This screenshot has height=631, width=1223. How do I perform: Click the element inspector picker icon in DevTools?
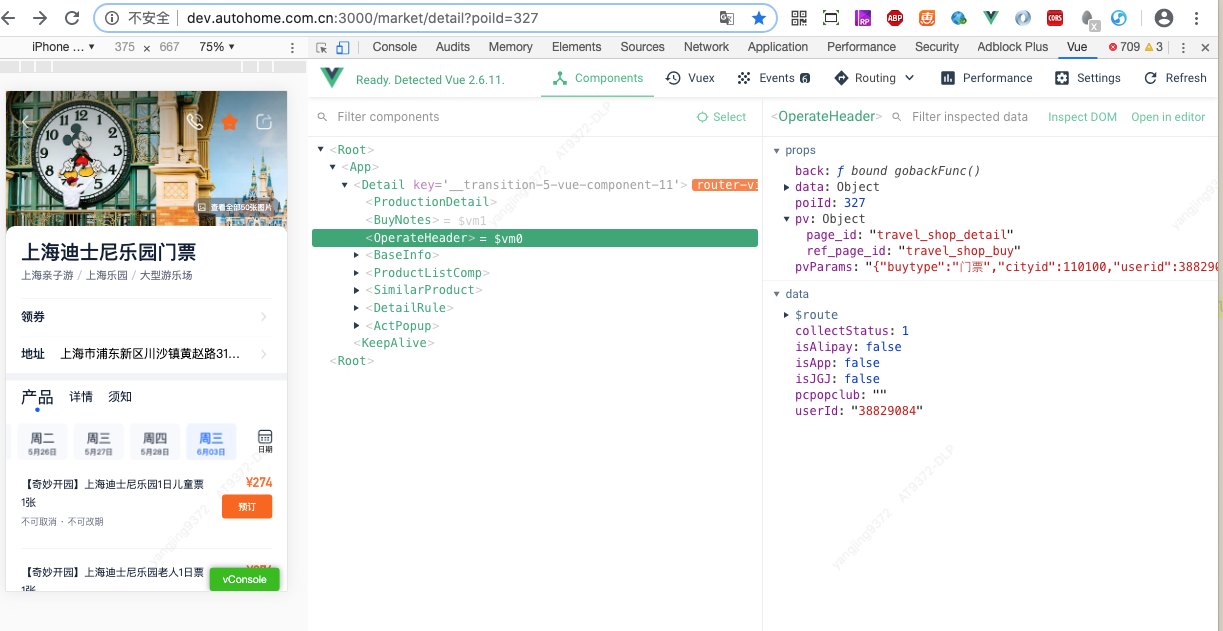[x=322, y=47]
